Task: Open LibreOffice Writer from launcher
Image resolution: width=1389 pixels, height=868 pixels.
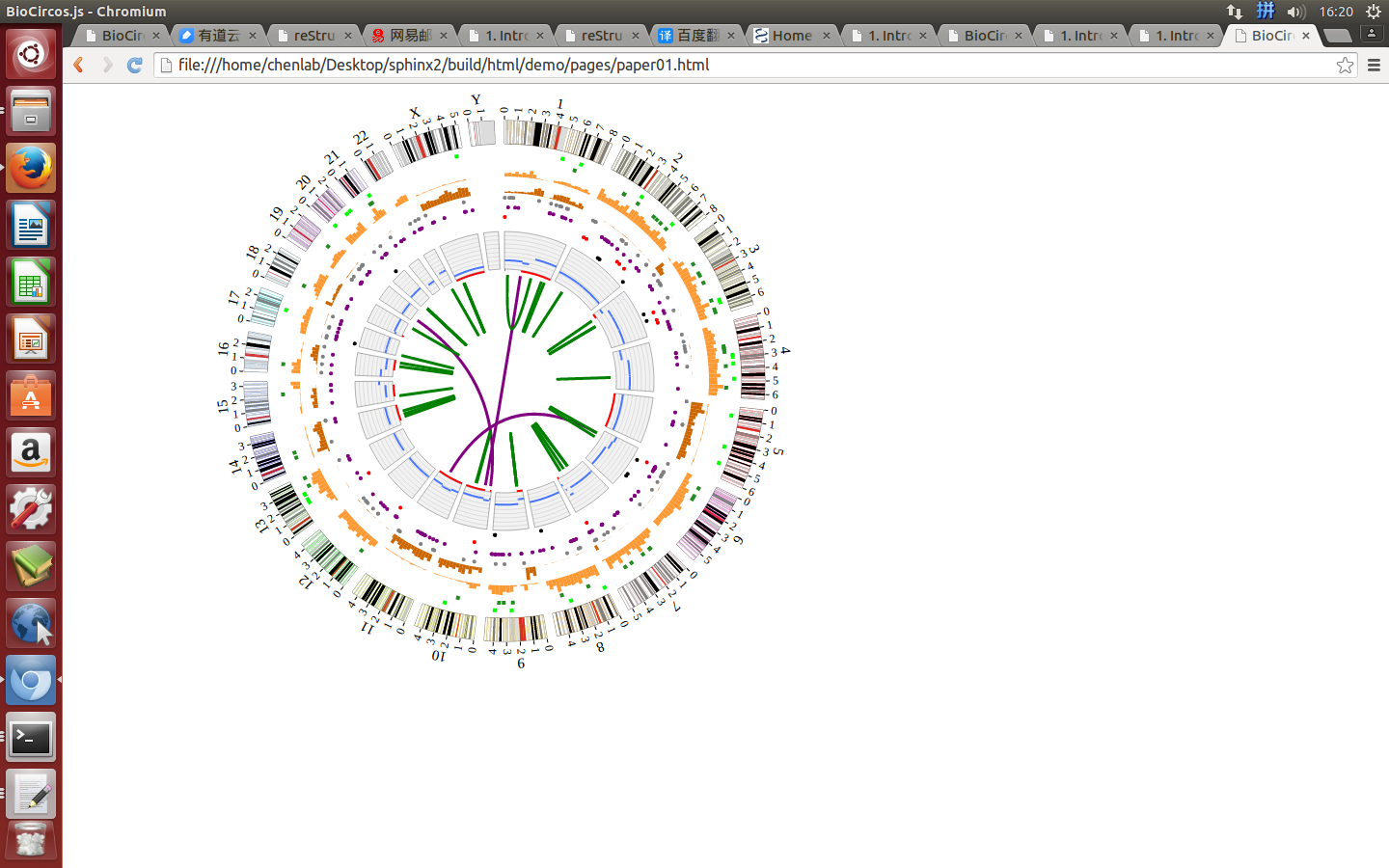Action: (31, 225)
